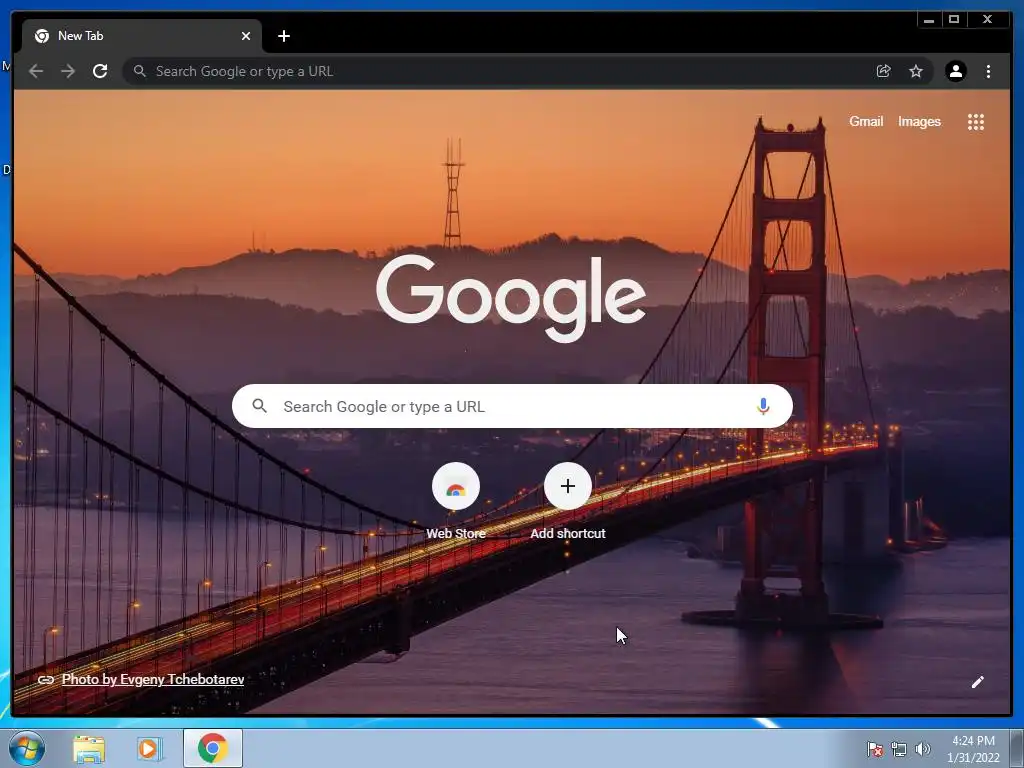Maximize the Chrome window
This screenshot has width=1024, height=768.
(953, 20)
